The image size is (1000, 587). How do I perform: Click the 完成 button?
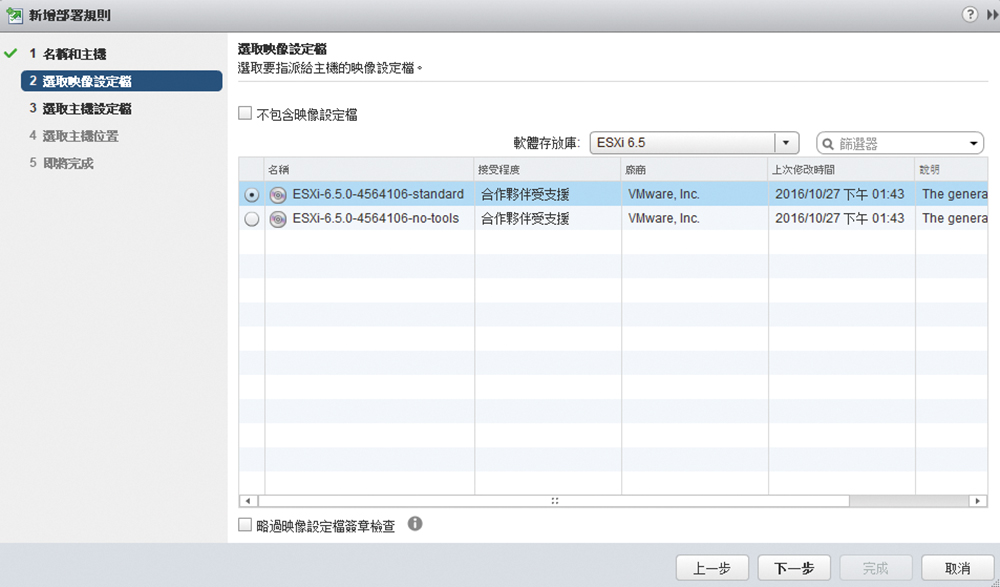(876, 568)
